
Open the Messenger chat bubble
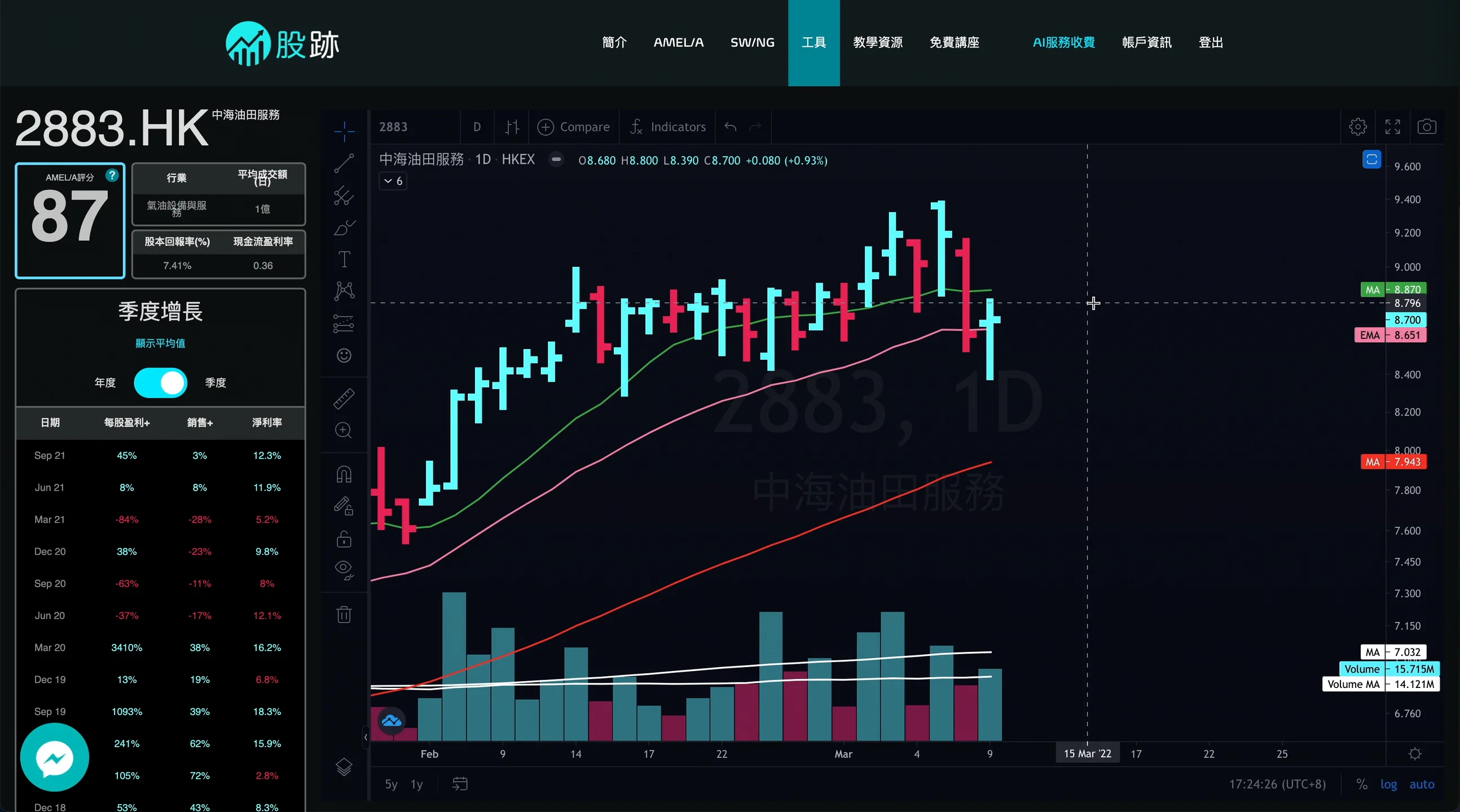(x=54, y=758)
